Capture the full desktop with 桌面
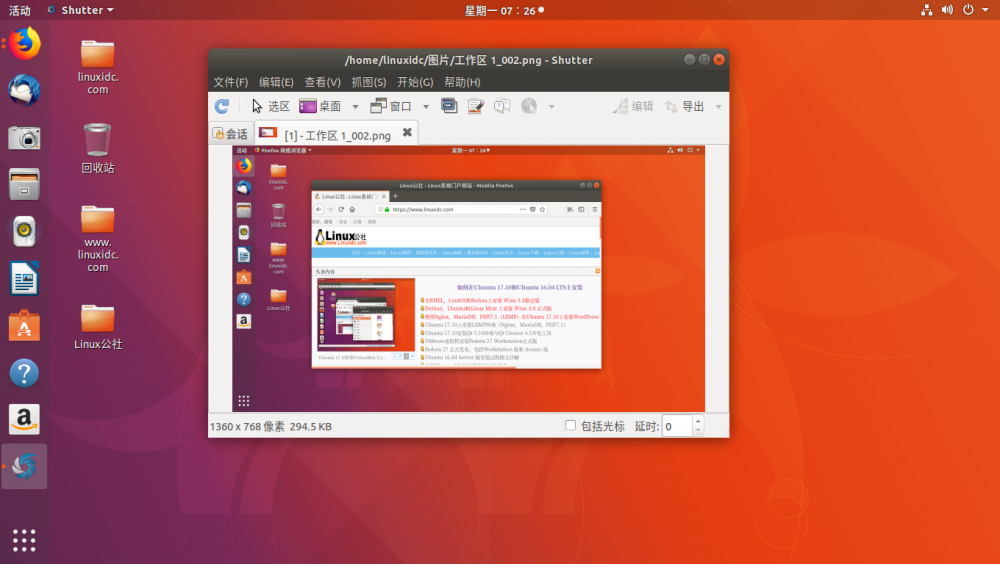The height and width of the screenshot is (564, 1000). click(x=321, y=106)
